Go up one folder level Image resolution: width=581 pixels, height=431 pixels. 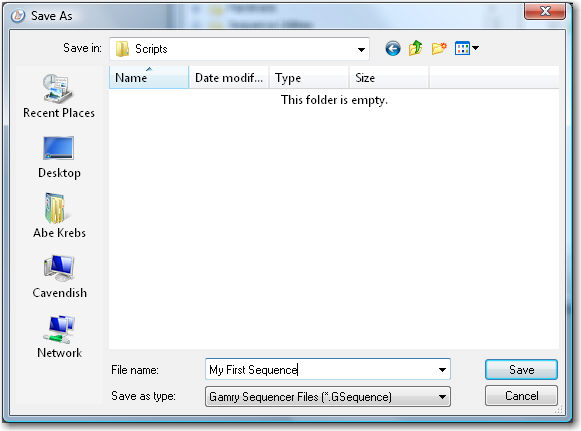415,48
